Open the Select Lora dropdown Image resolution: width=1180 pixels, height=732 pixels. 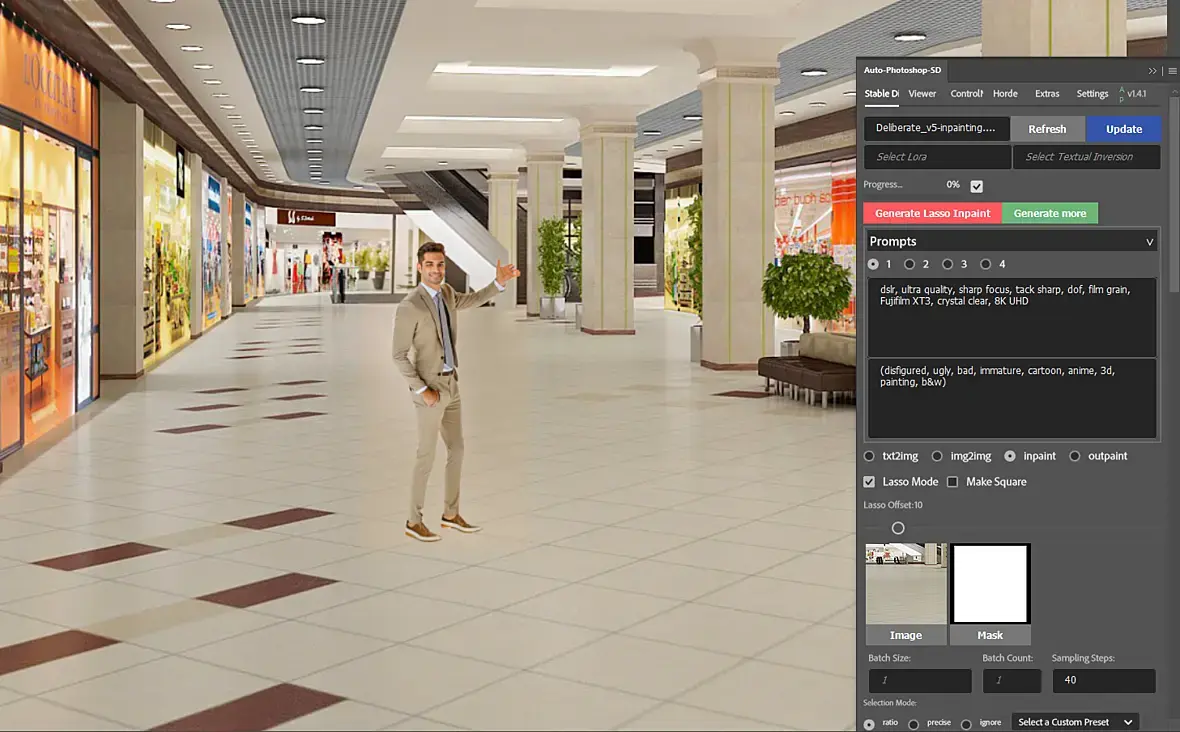click(936, 157)
